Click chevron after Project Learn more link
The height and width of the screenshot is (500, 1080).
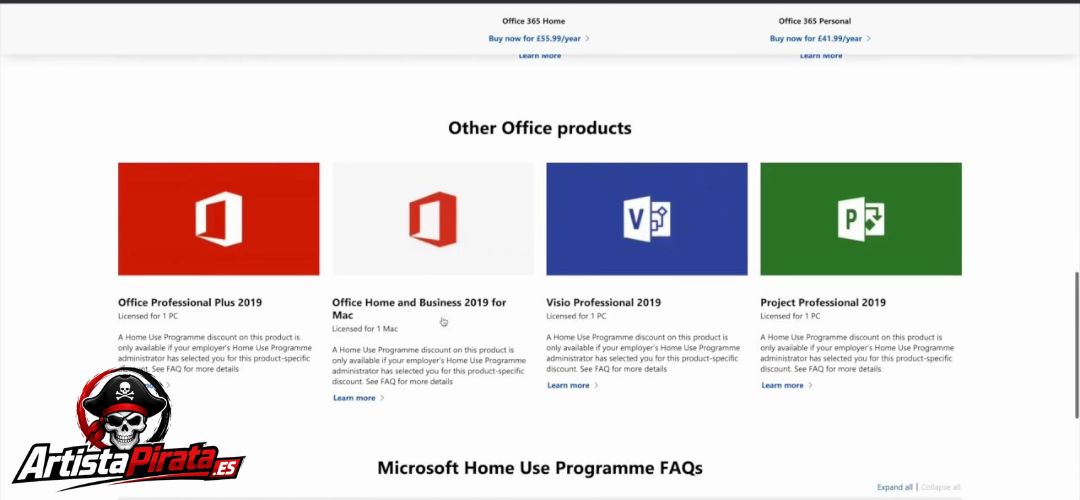coord(811,386)
